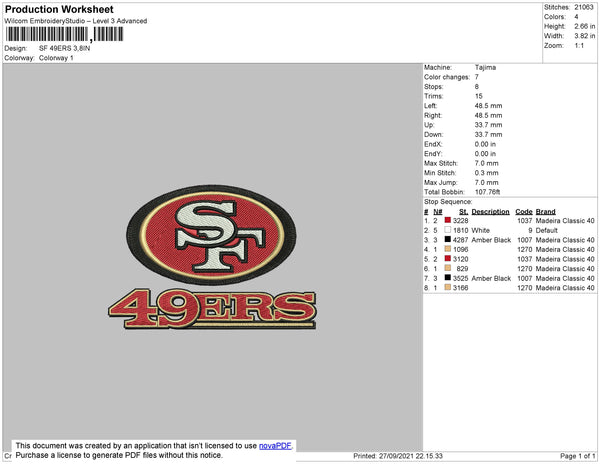The height and width of the screenshot is (464, 600).
Task: Click the Max Stitch value 7.0 mm
Action: coord(487,163)
